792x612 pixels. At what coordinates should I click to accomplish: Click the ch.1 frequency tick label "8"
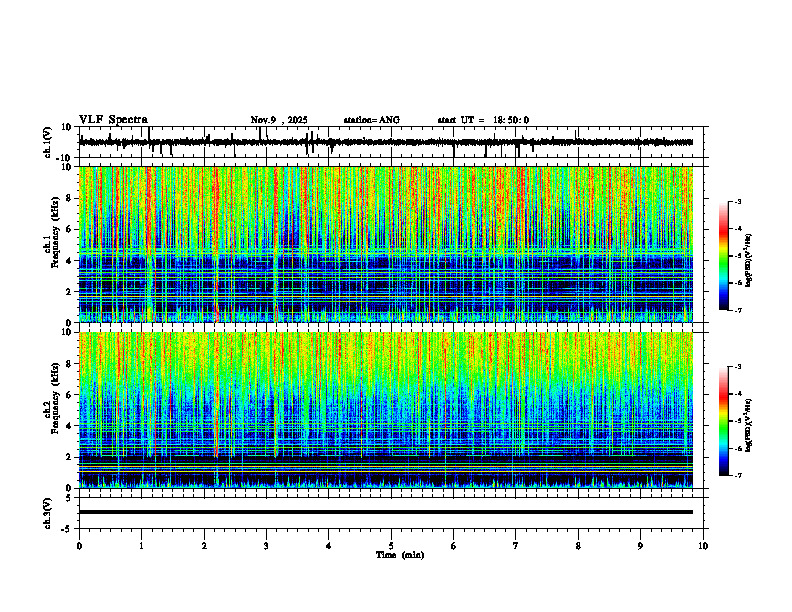point(69,198)
